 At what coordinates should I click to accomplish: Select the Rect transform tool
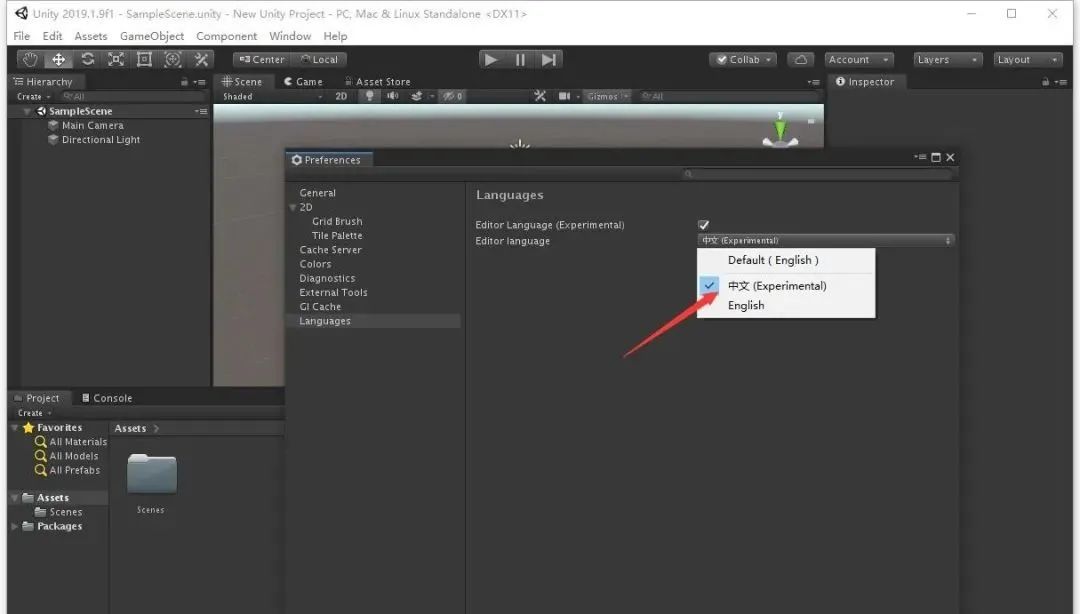(144, 60)
